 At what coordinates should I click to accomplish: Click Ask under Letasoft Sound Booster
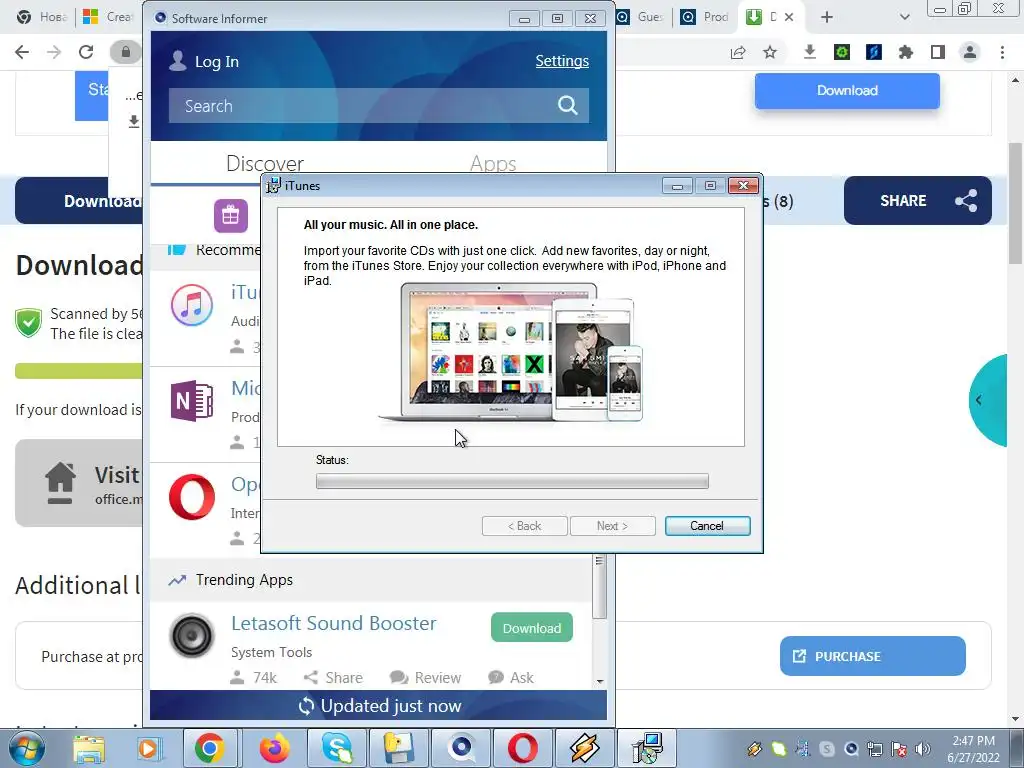tap(511, 677)
